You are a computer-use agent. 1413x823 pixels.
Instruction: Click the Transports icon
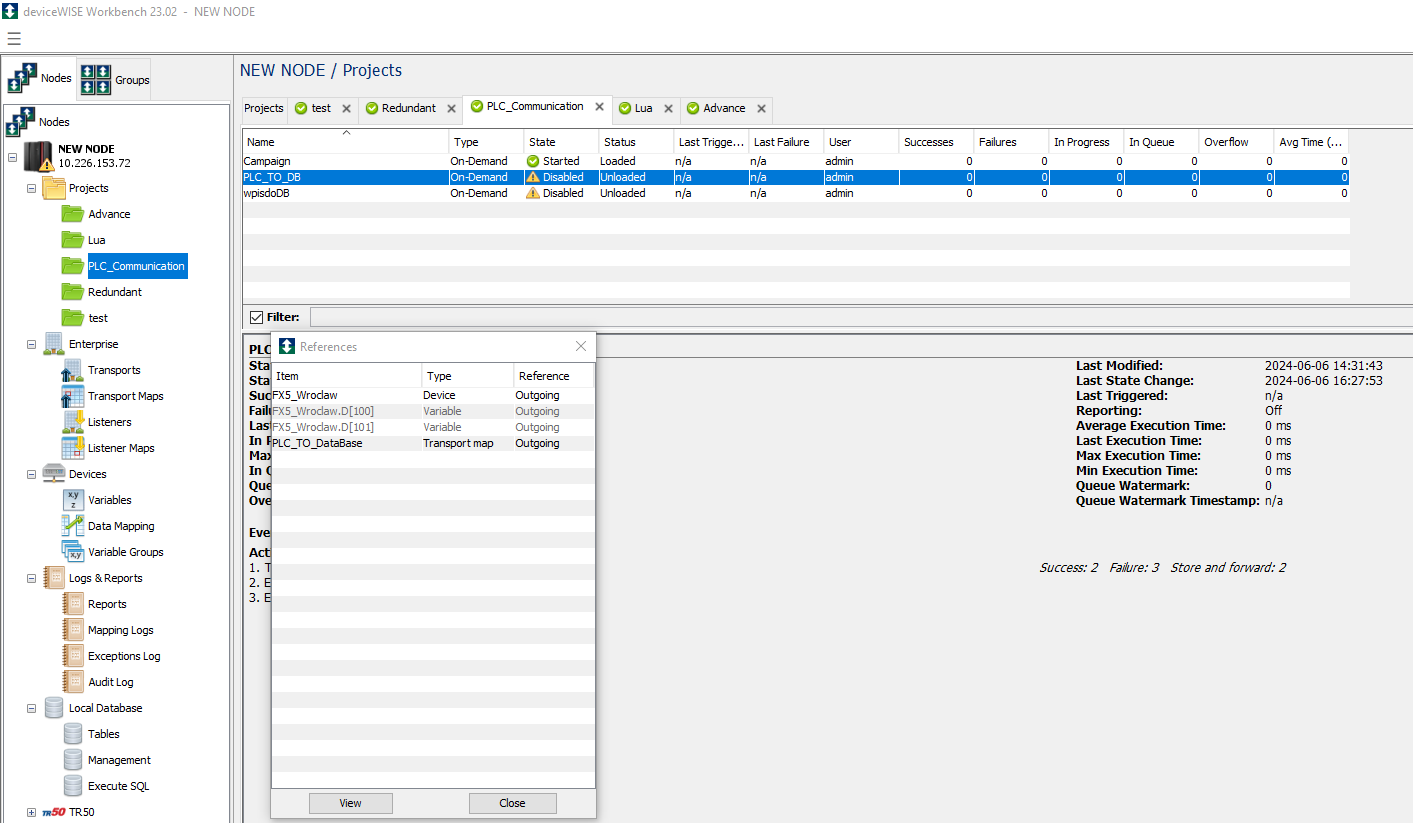click(x=73, y=370)
